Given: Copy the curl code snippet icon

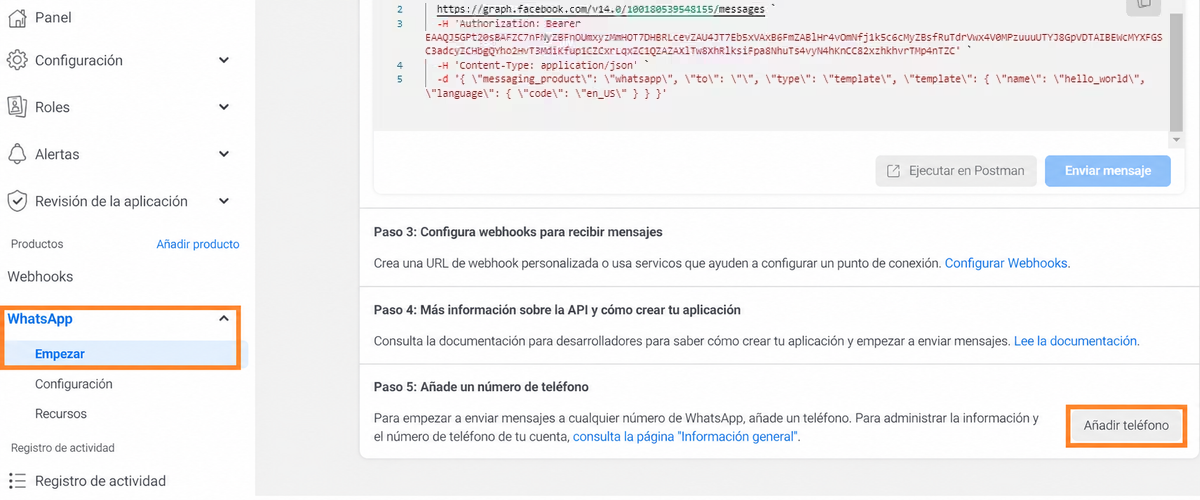Looking at the screenshot, I should tap(1143, 5).
